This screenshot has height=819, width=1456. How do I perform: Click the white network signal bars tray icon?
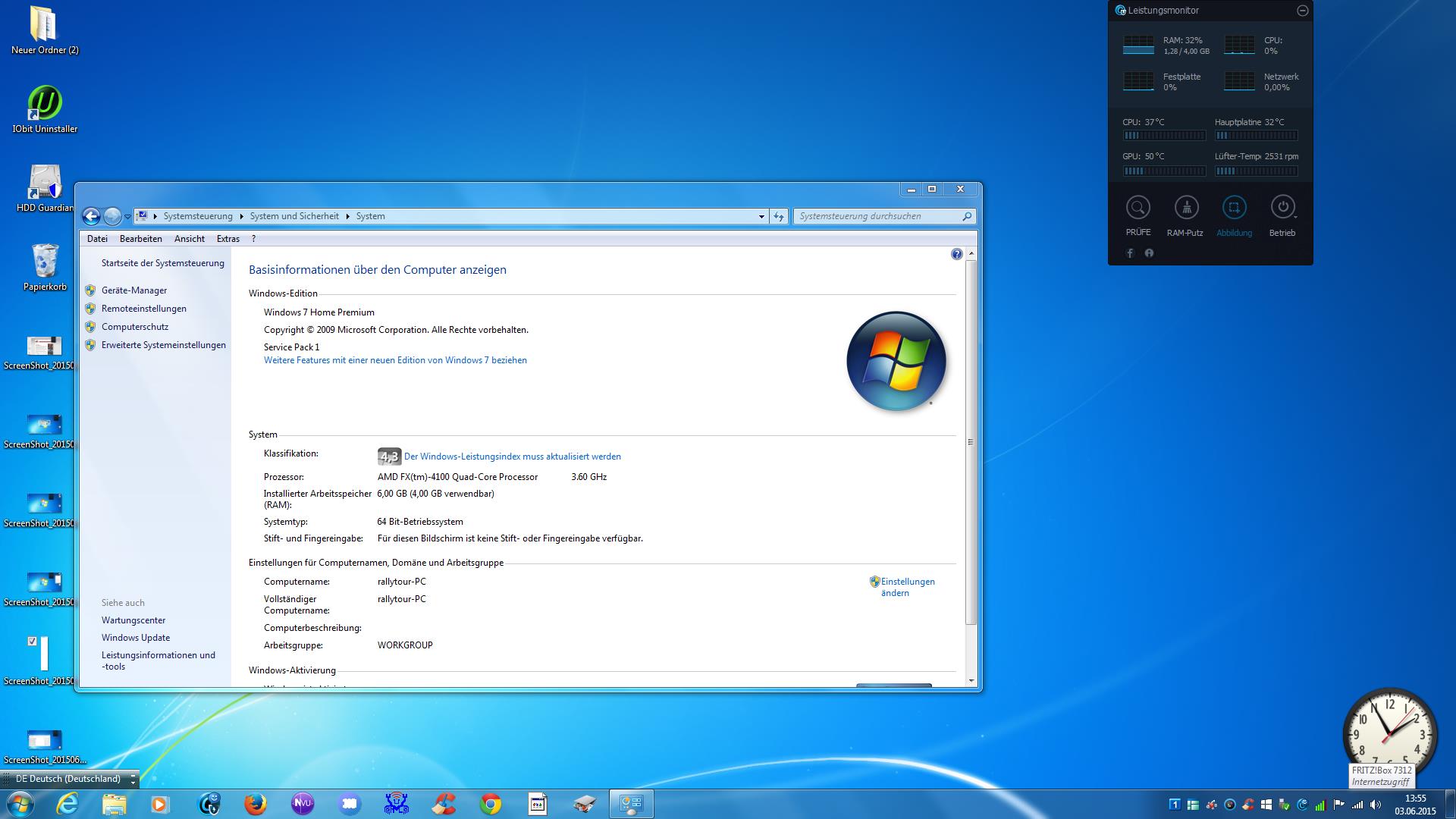point(1357,805)
